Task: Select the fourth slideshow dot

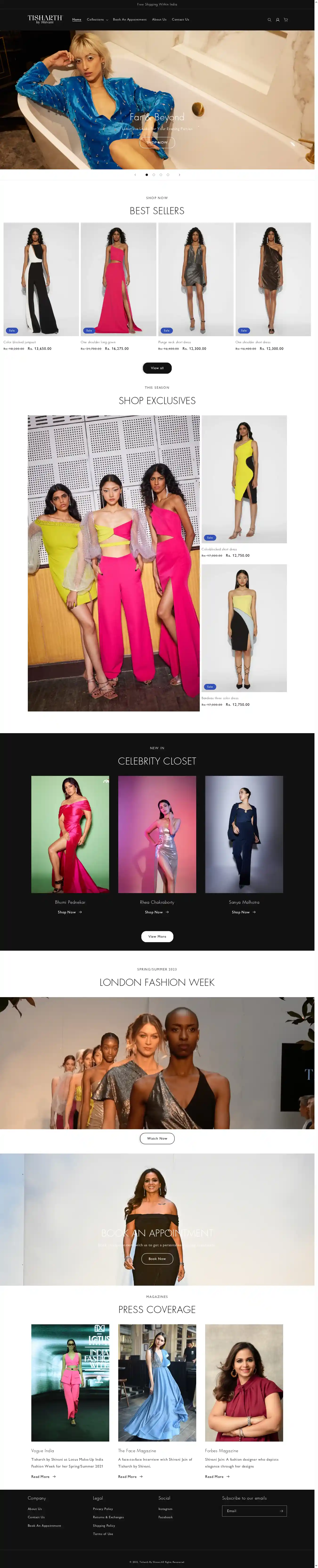Action: point(168,175)
